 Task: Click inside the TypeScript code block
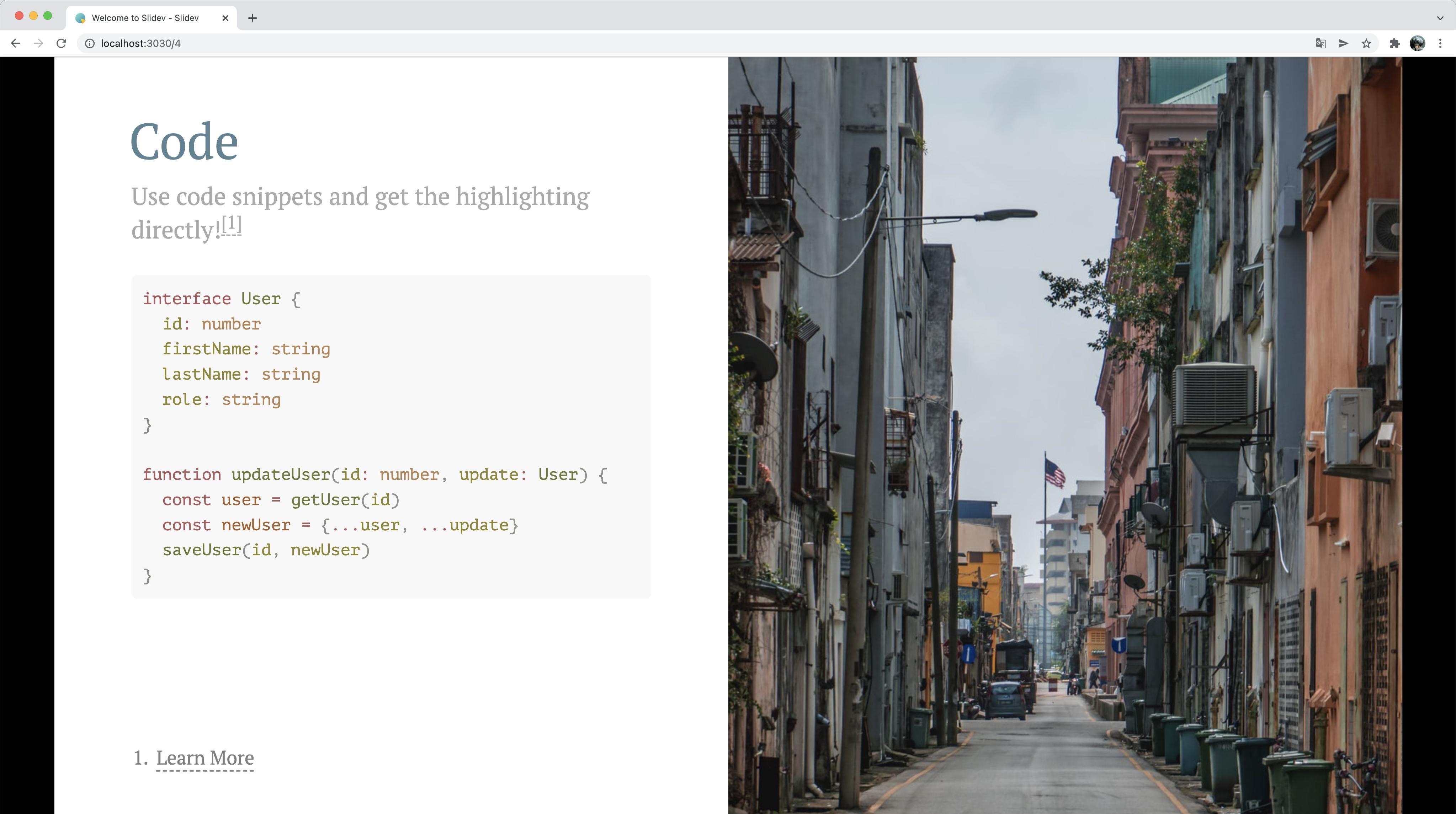tap(391, 437)
